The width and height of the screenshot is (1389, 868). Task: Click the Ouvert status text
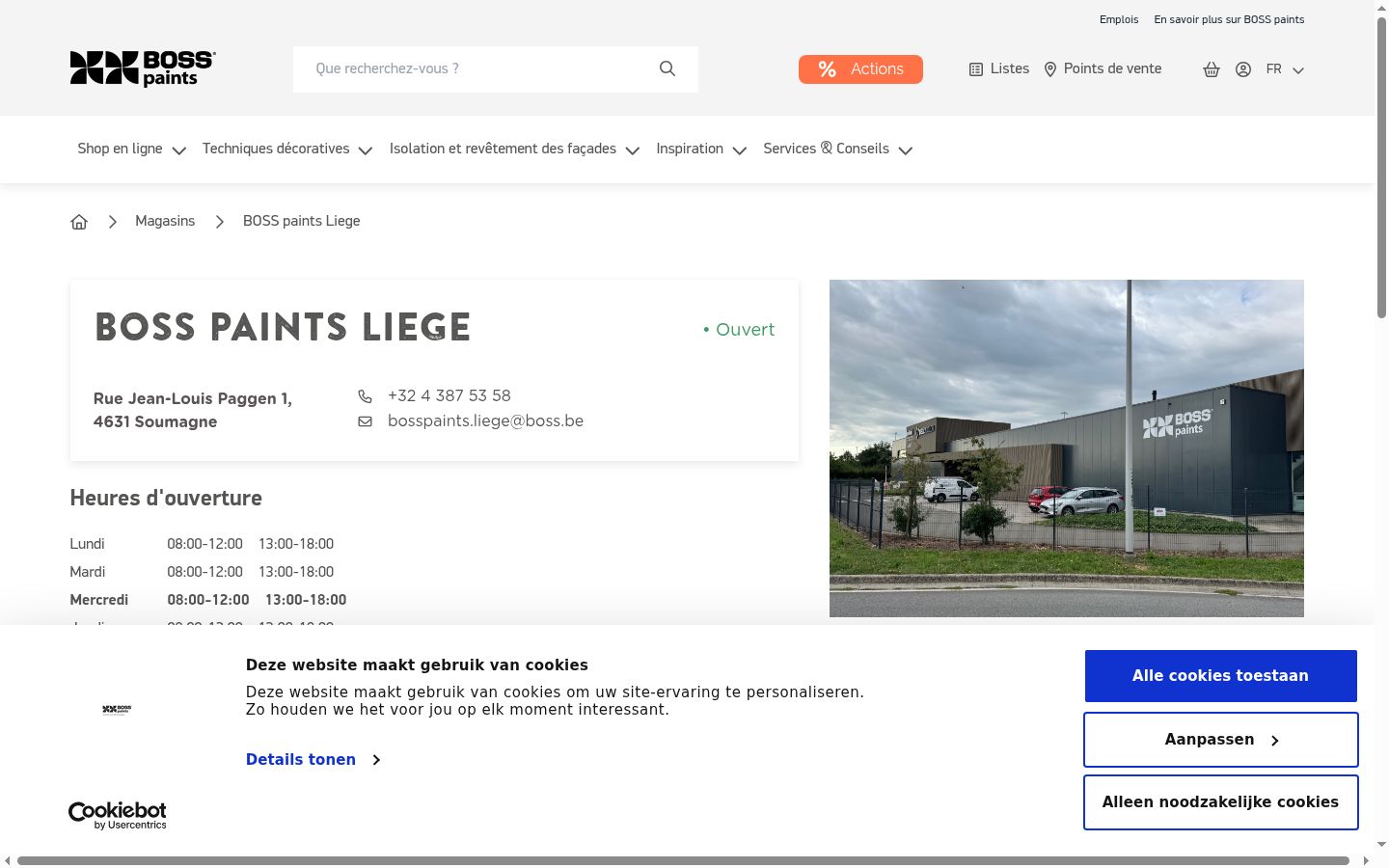[739, 330]
